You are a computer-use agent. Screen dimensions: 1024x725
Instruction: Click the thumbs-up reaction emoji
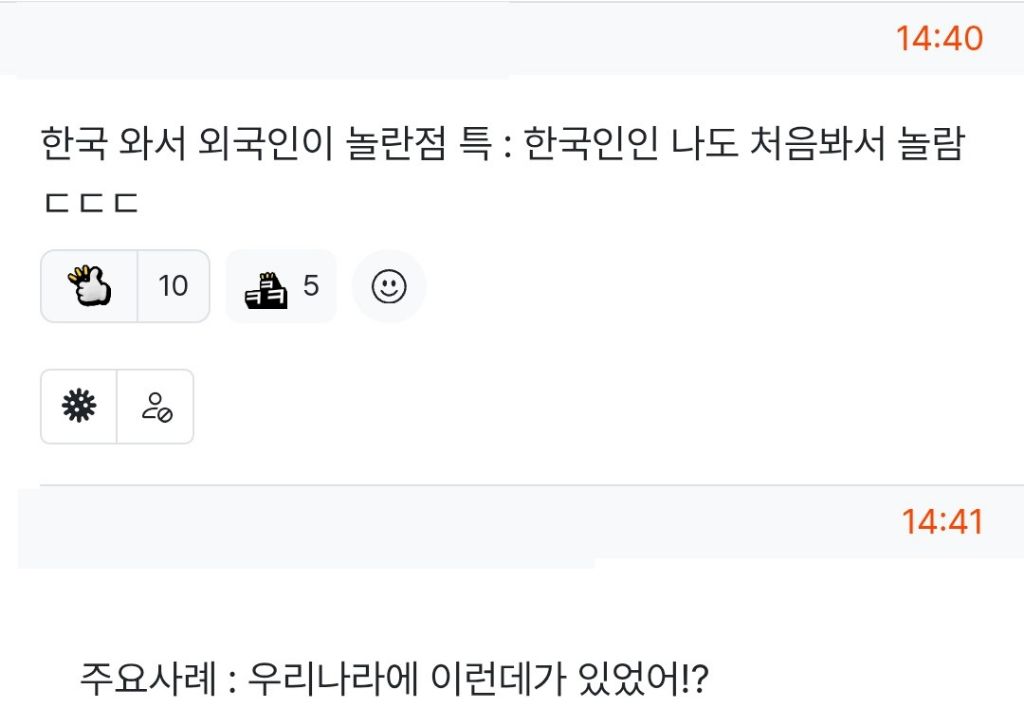tap(89, 286)
